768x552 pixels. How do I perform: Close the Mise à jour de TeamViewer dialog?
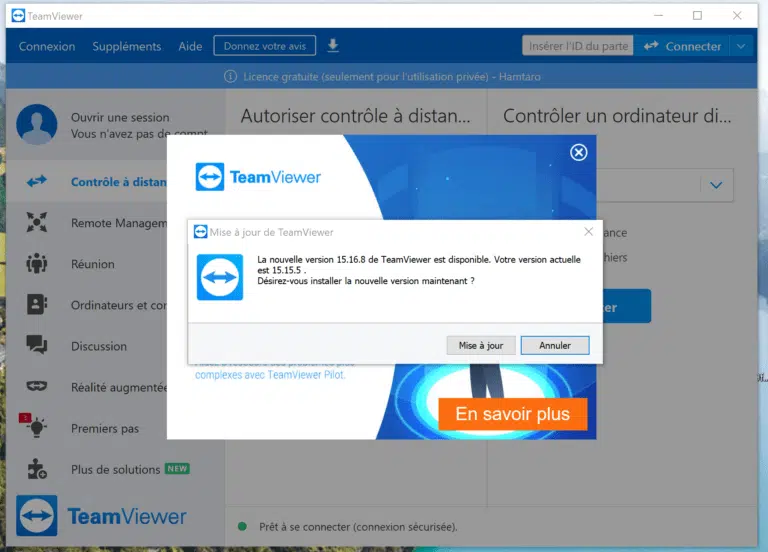click(x=589, y=232)
